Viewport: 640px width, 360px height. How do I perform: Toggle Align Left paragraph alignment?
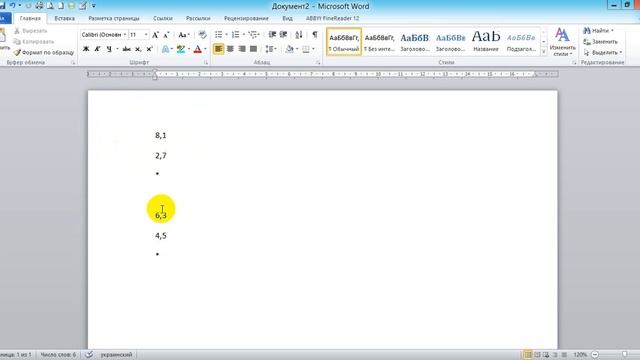219,49
